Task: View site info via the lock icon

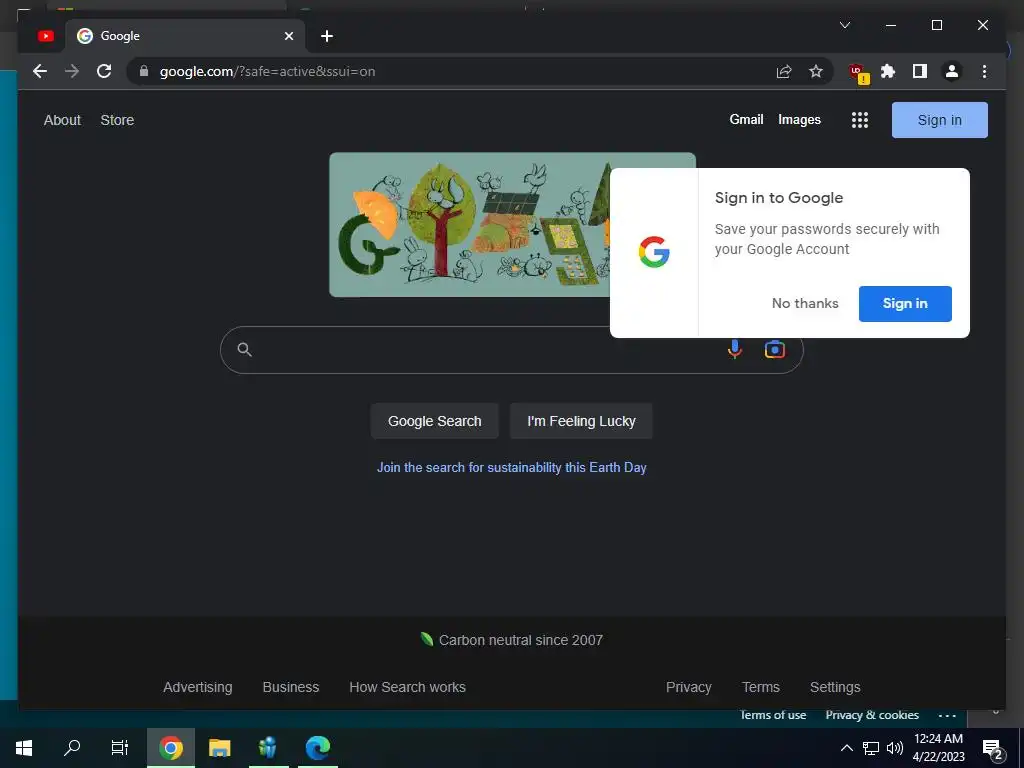Action: point(144,71)
